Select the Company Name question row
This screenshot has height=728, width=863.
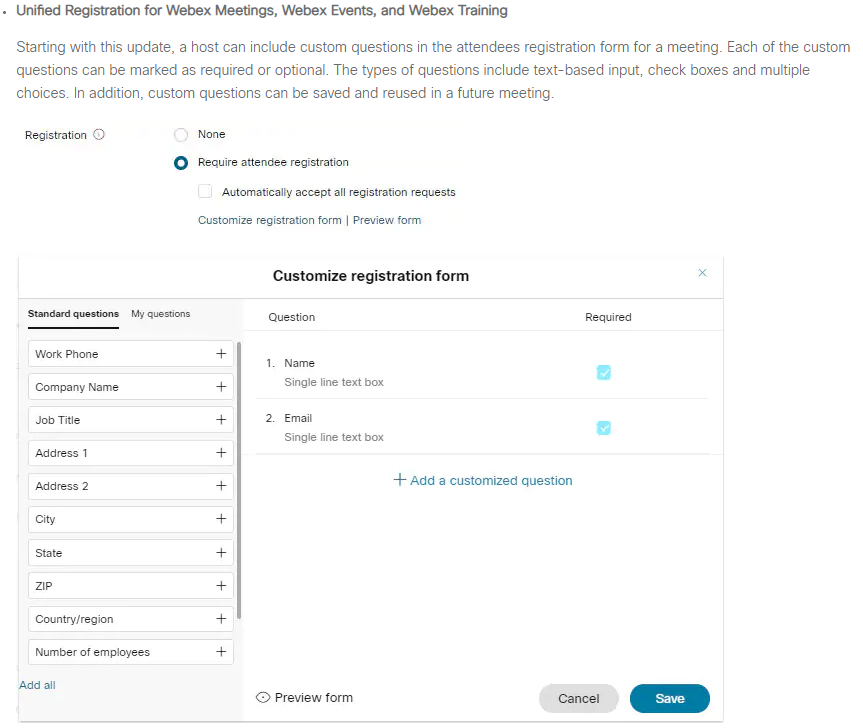tap(131, 387)
